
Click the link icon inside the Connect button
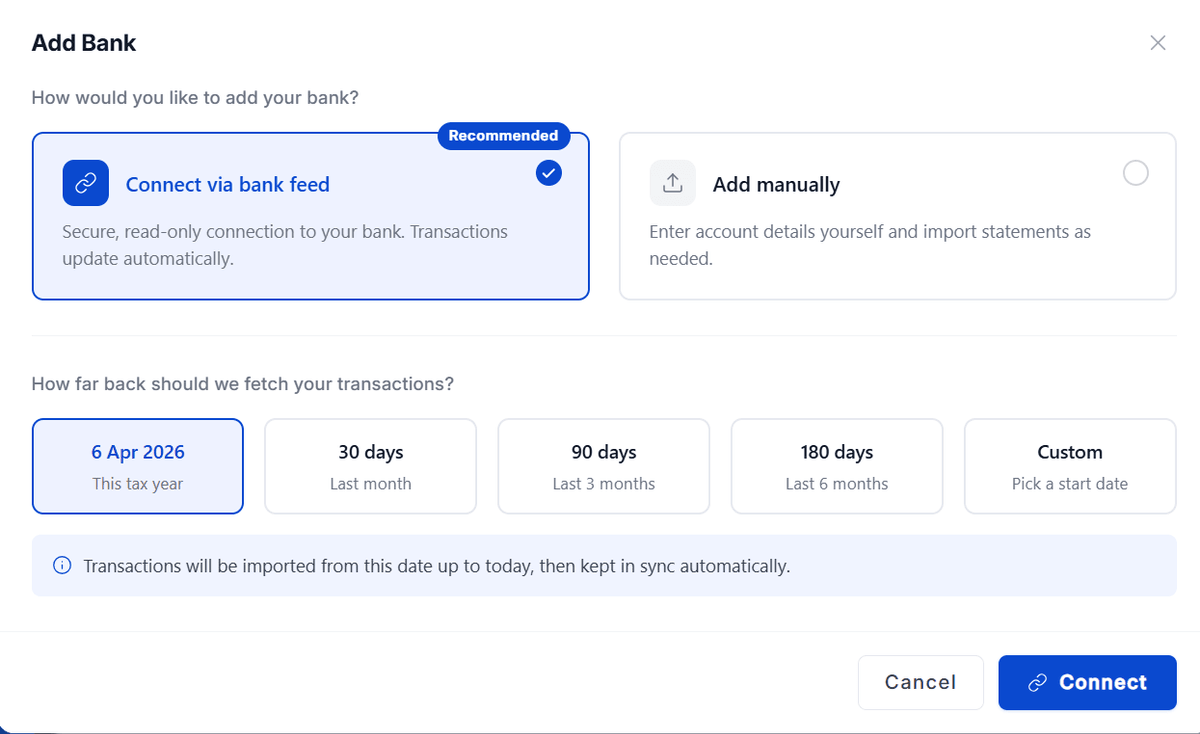[x=1038, y=683]
